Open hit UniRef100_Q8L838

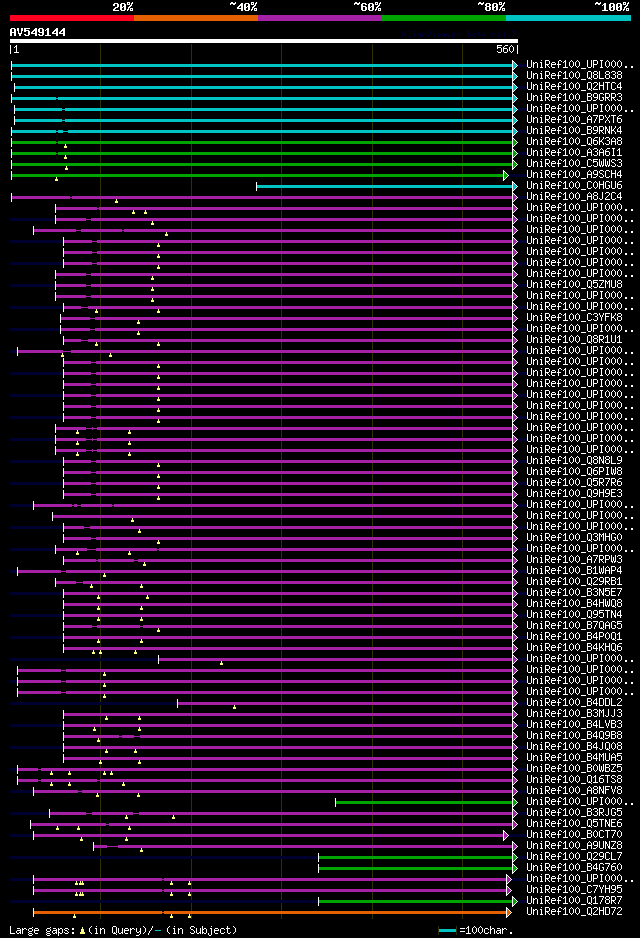(574, 76)
